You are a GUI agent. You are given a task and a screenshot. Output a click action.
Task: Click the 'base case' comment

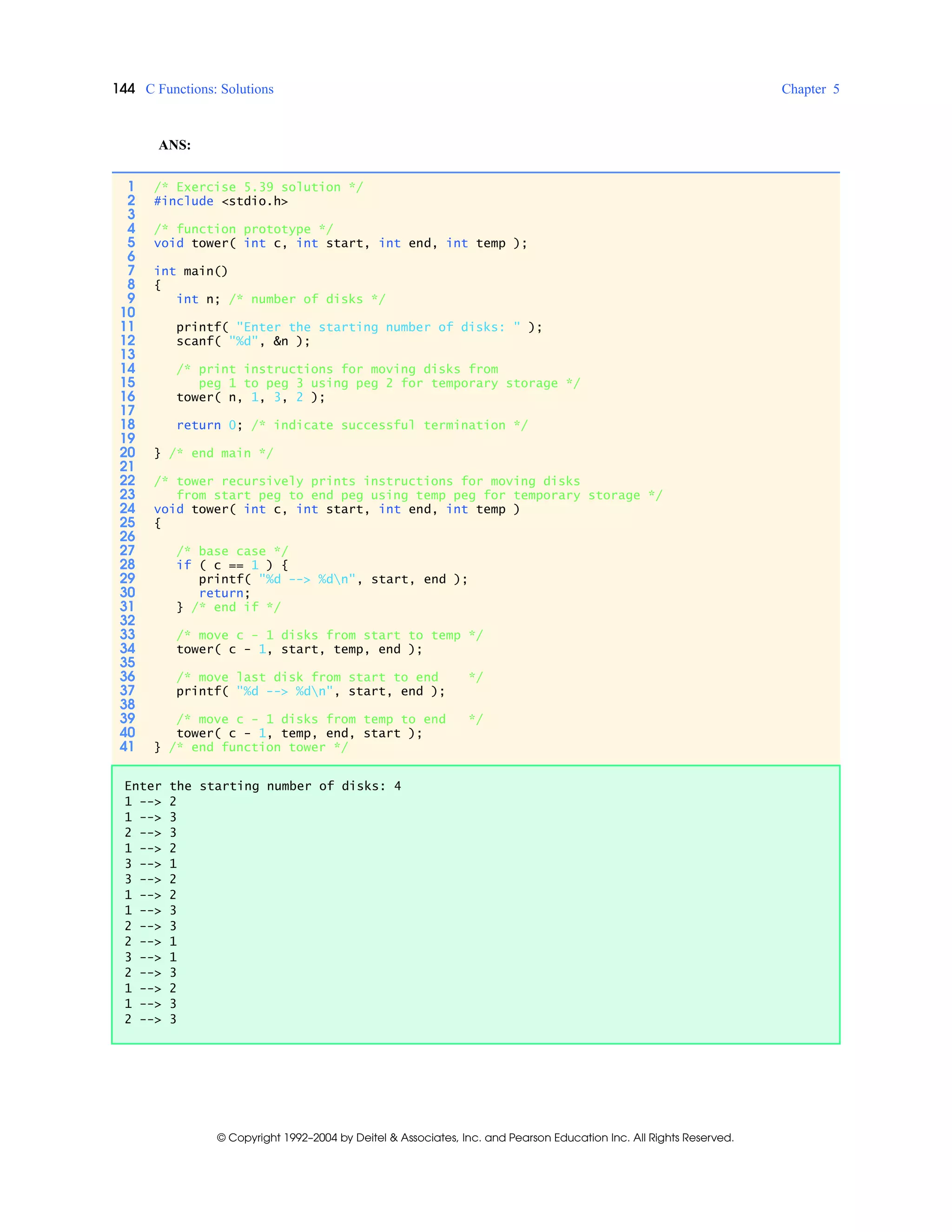click(x=232, y=551)
